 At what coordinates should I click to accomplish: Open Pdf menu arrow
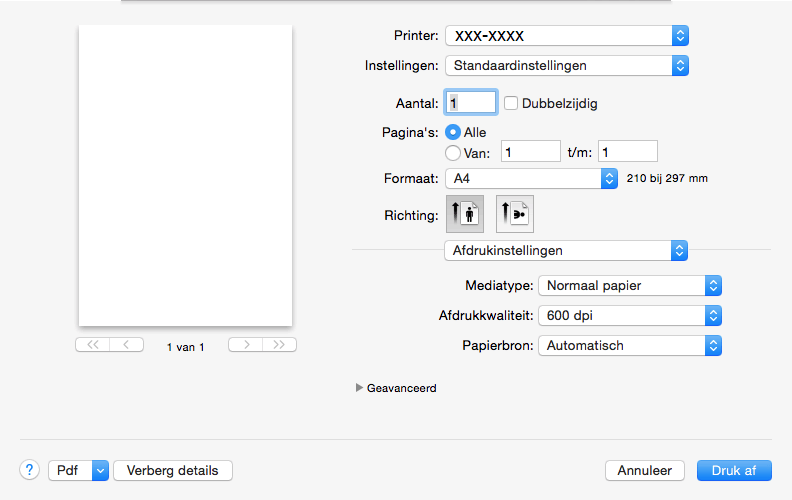tap(101, 470)
